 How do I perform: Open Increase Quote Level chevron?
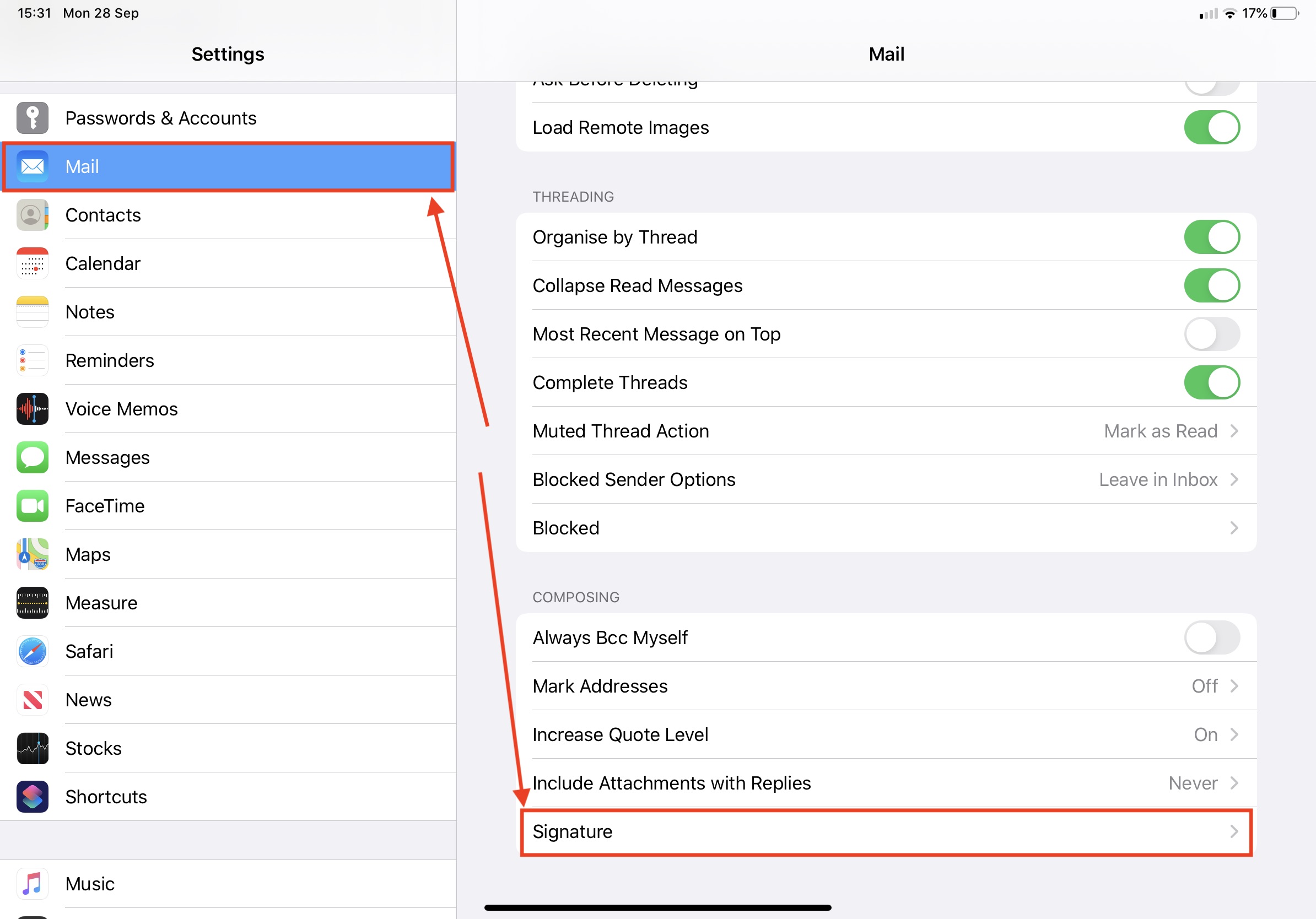point(1234,734)
